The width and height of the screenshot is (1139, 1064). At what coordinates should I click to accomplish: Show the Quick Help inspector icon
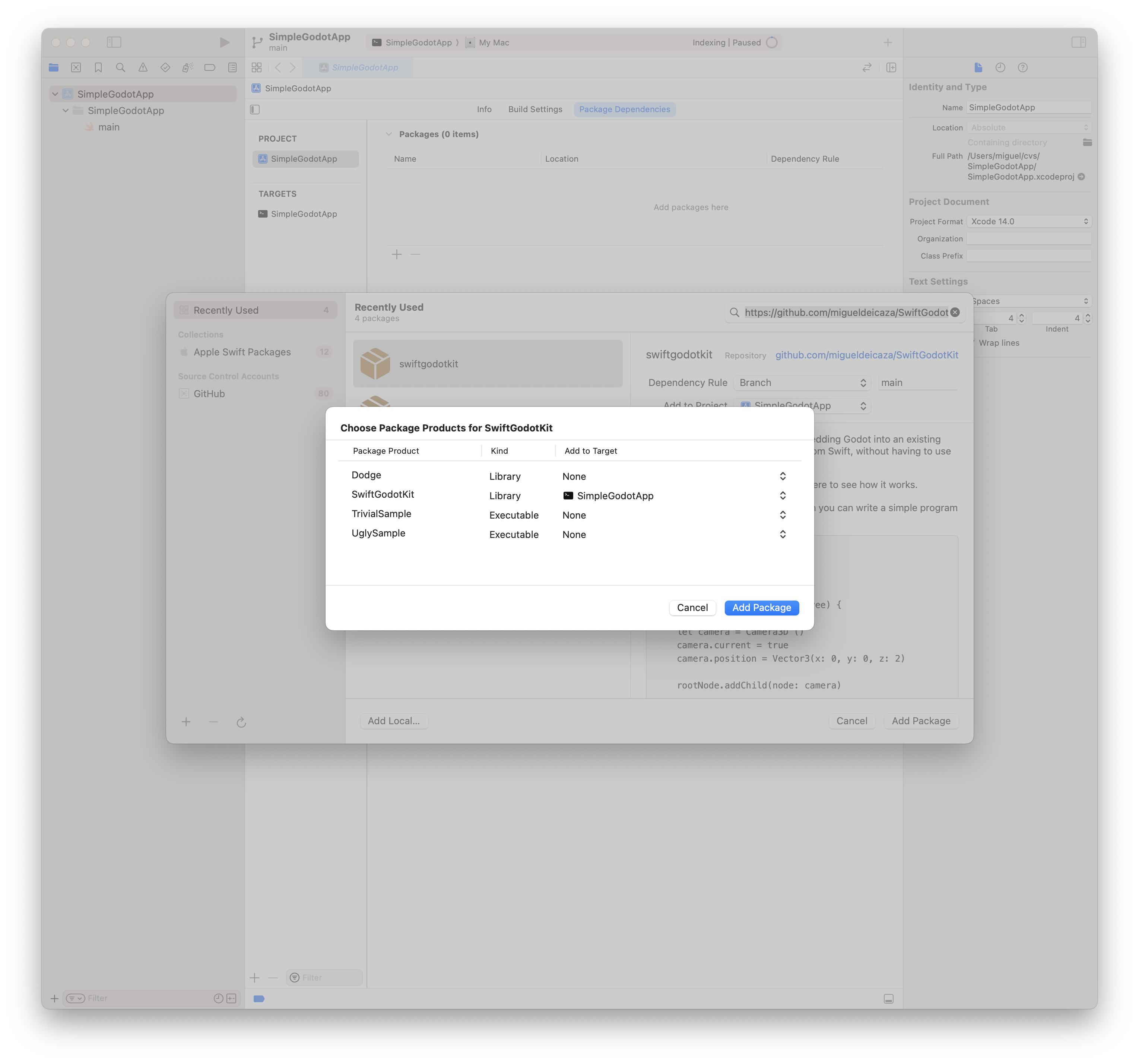tap(1022, 67)
